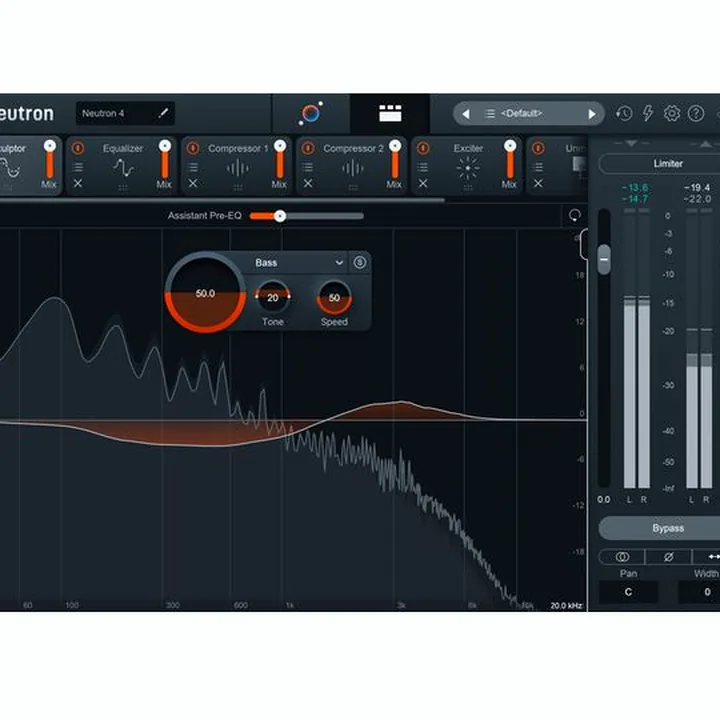Click the module chain horizontal scrollbar

click(222, 200)
